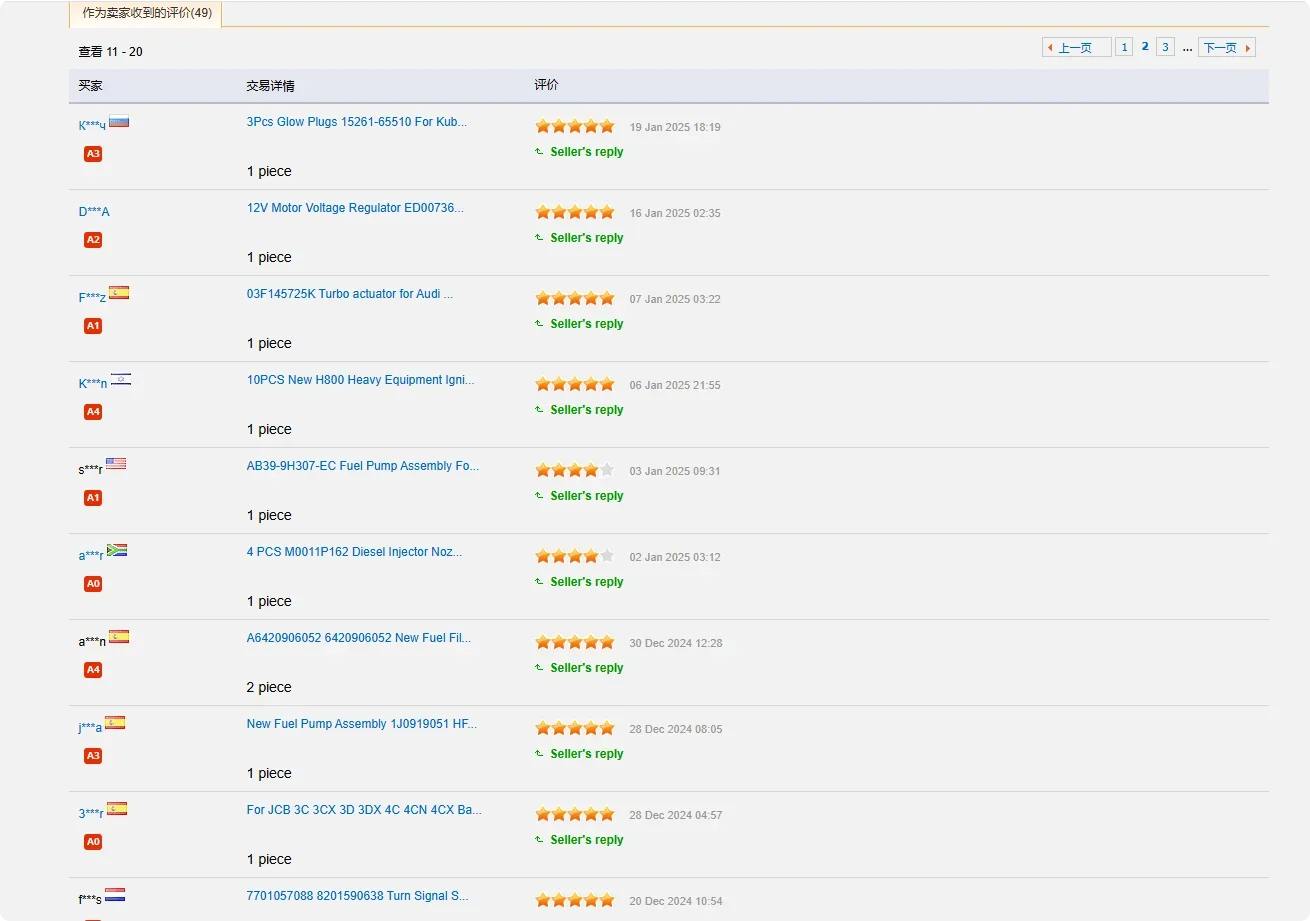Jump to page 3 of reviews
Image resolution: width=1310 pixels, height=921 pixels.
(x=1165, y=47)
